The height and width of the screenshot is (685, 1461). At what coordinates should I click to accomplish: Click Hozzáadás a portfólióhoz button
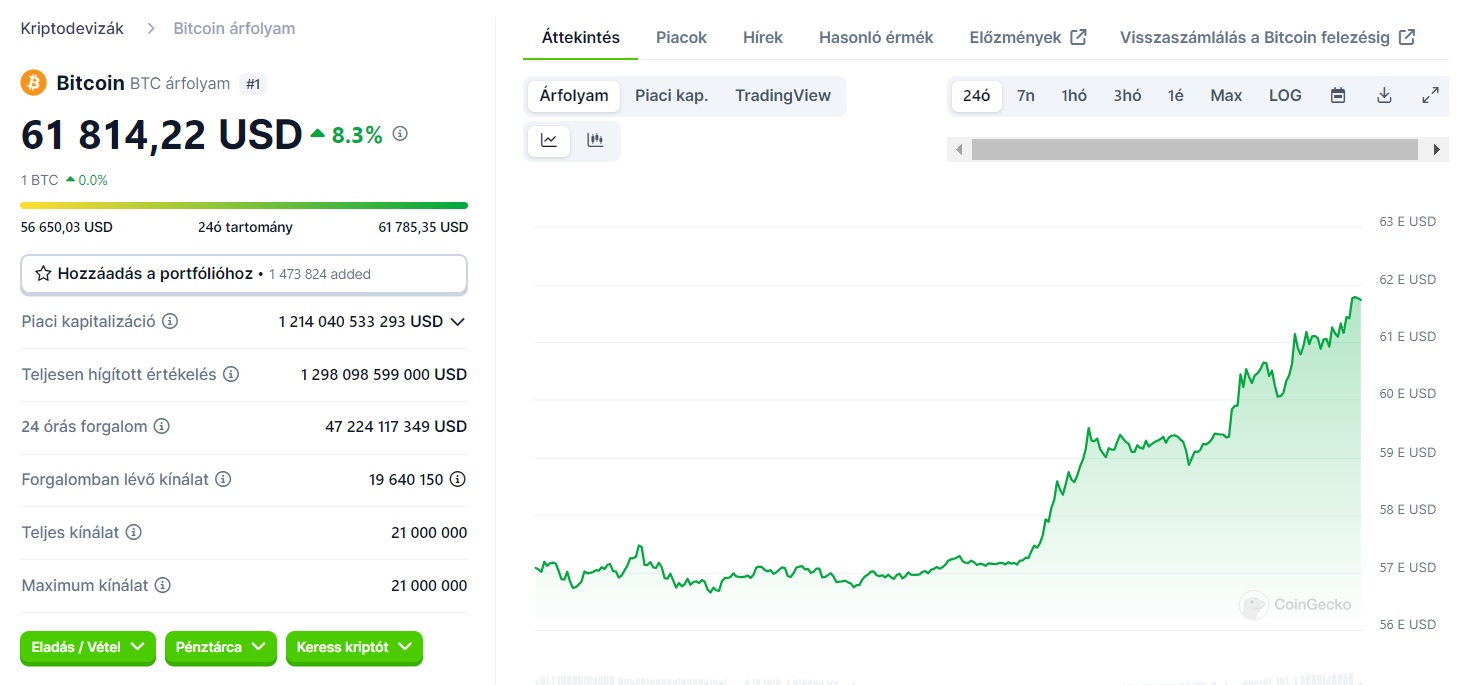(244, 273)
